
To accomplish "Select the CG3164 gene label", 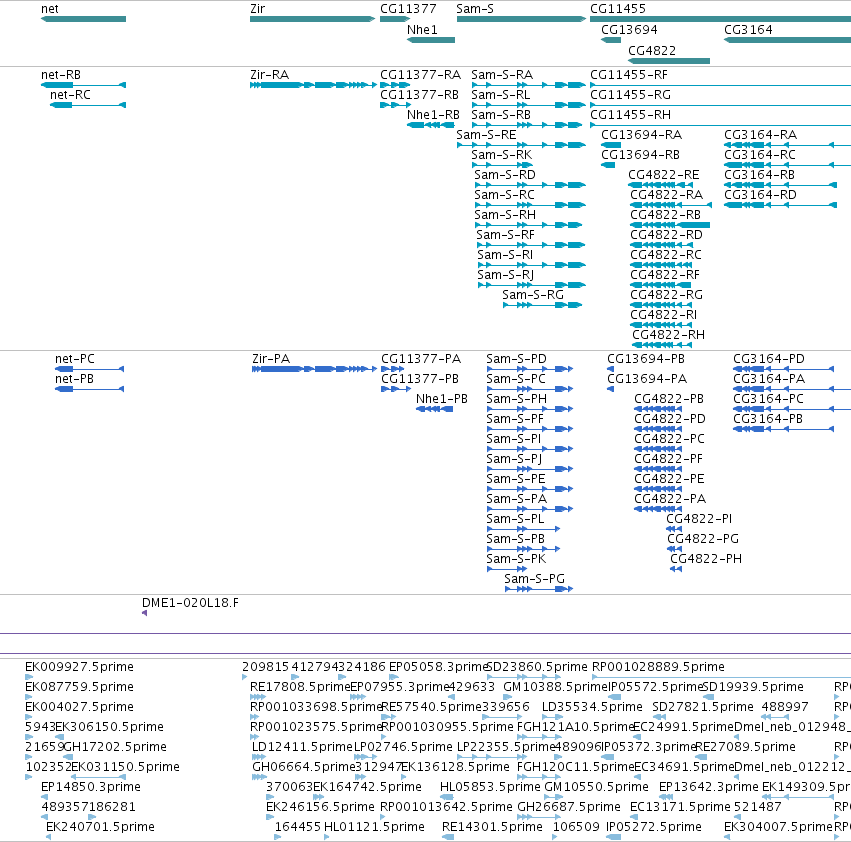I will point(748,29).
